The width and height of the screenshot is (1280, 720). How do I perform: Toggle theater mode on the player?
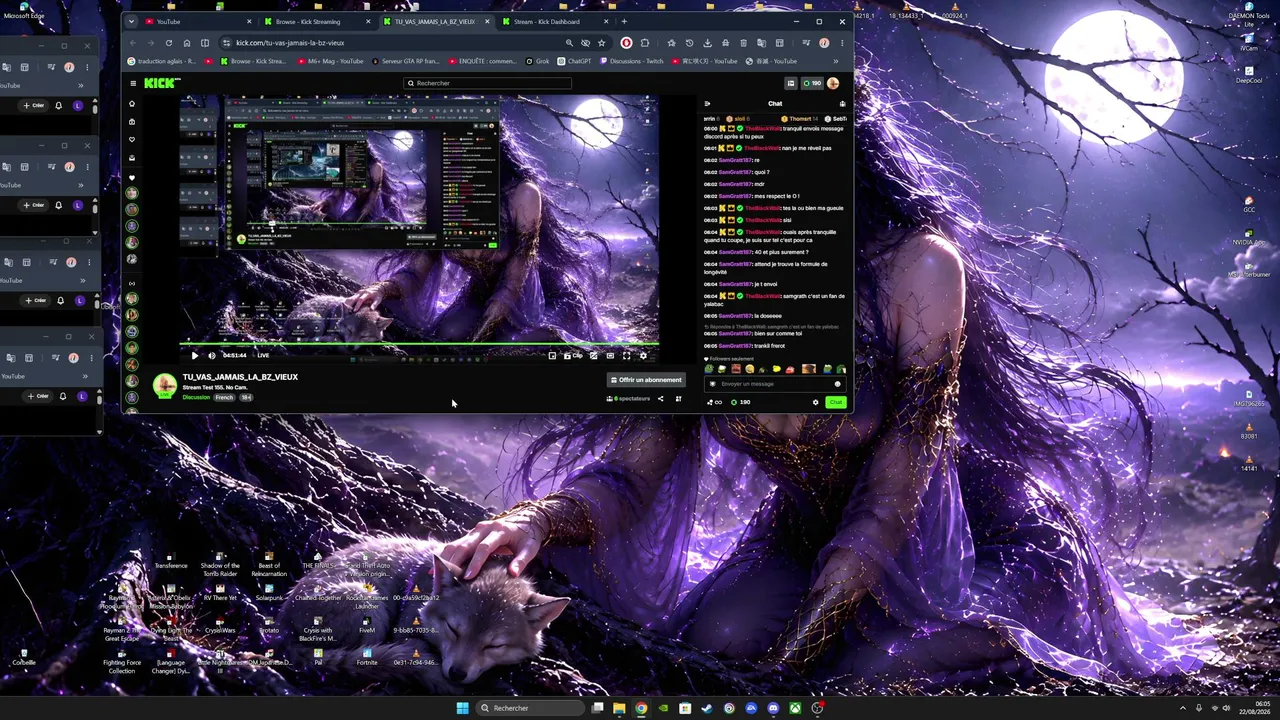point(610,355)
